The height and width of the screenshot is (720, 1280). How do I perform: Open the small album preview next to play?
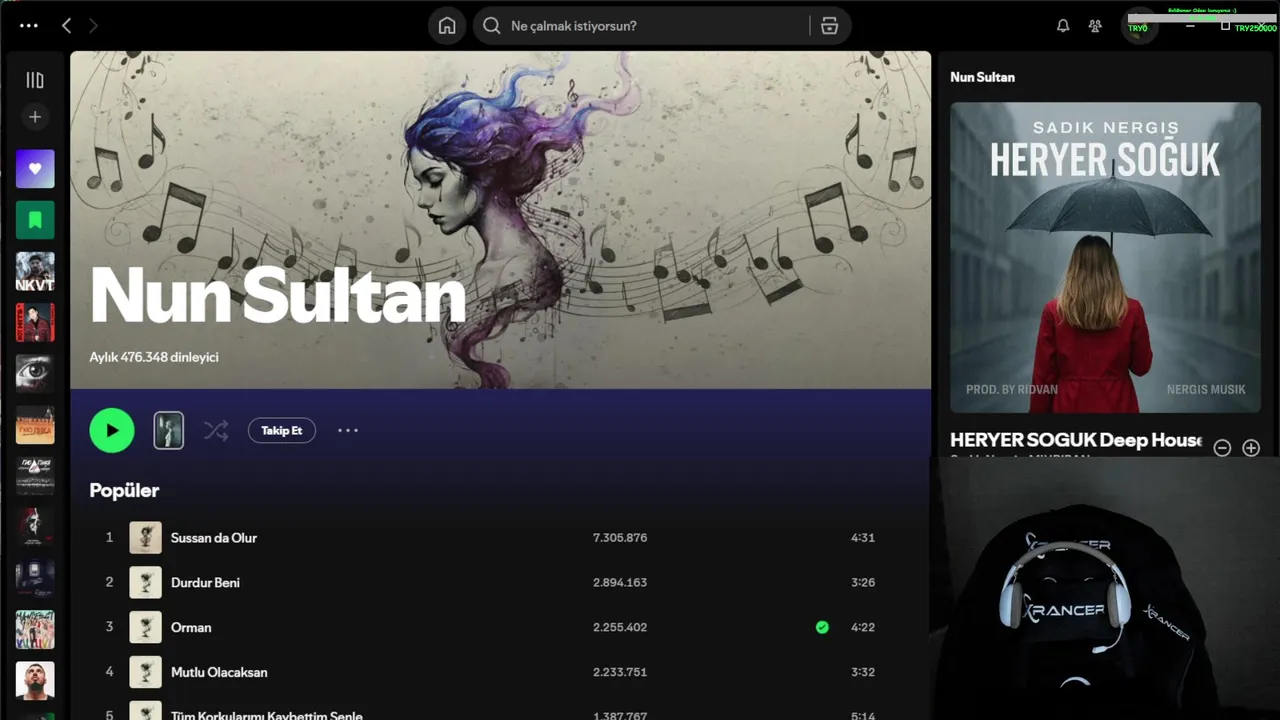(169, 430)
